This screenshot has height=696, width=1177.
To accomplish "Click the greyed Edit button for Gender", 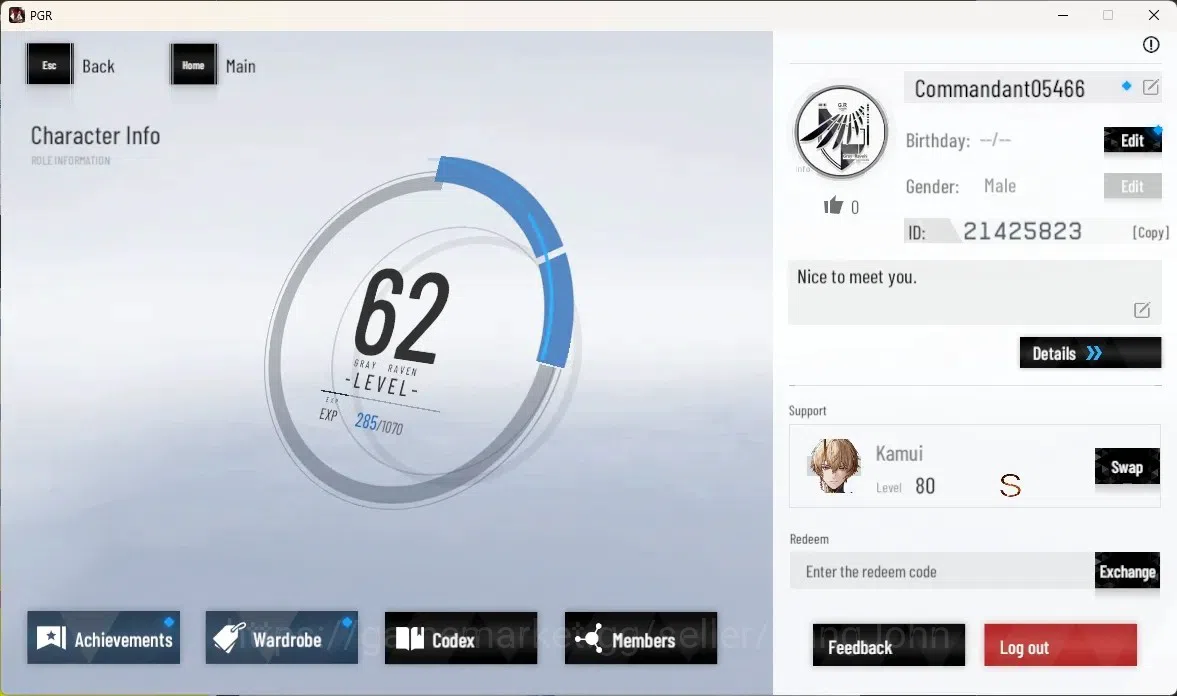I will pos(1132,186).
